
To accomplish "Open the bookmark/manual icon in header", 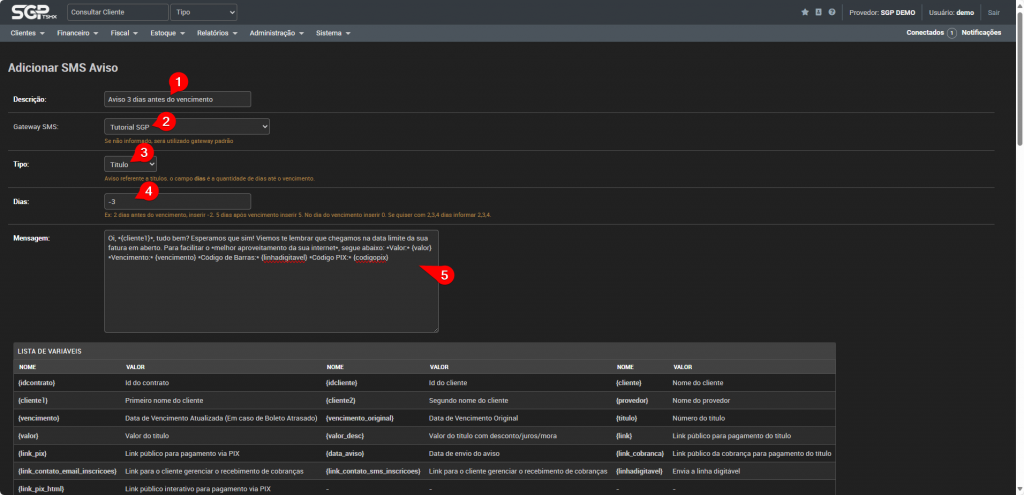I will pyautogui.click(x=818, y=12).
